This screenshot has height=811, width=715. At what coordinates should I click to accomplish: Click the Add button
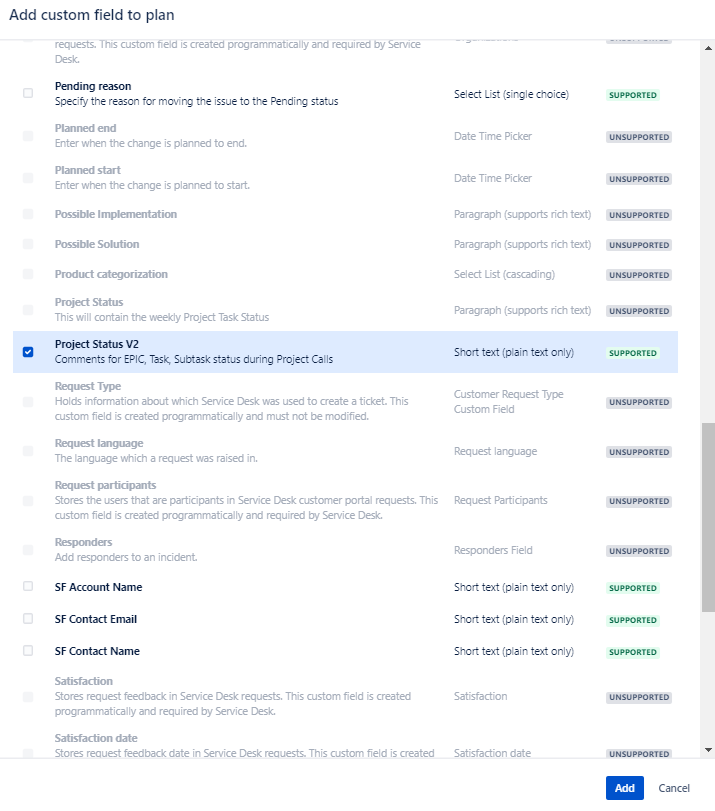pyautogui.click(x=624, y=788)
